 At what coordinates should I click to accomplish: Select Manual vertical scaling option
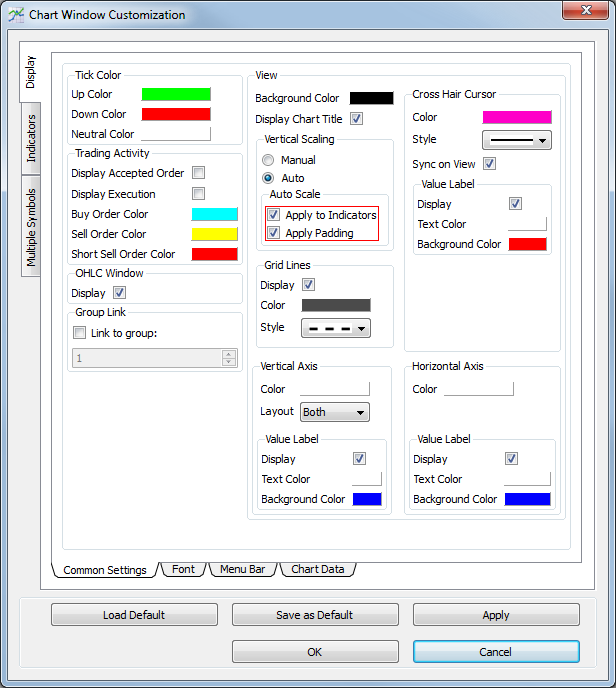pyautogui.click(x=268, y=160)
